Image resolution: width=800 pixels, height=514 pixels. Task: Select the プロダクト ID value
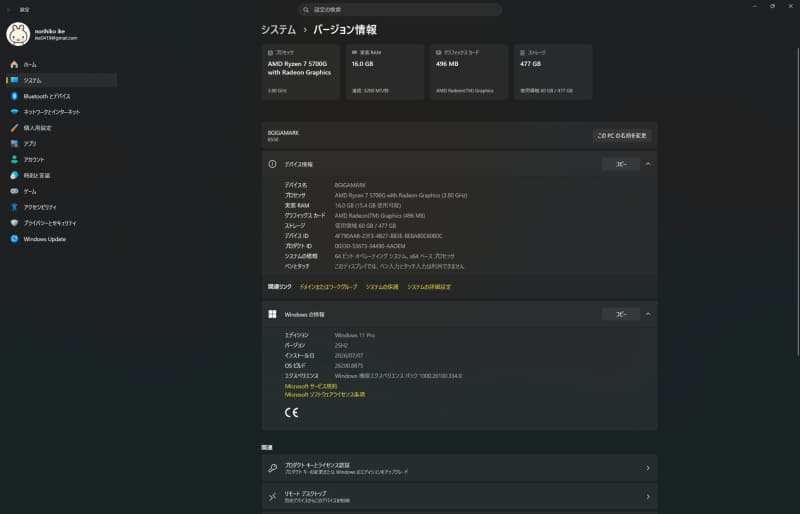pos(370,246)
